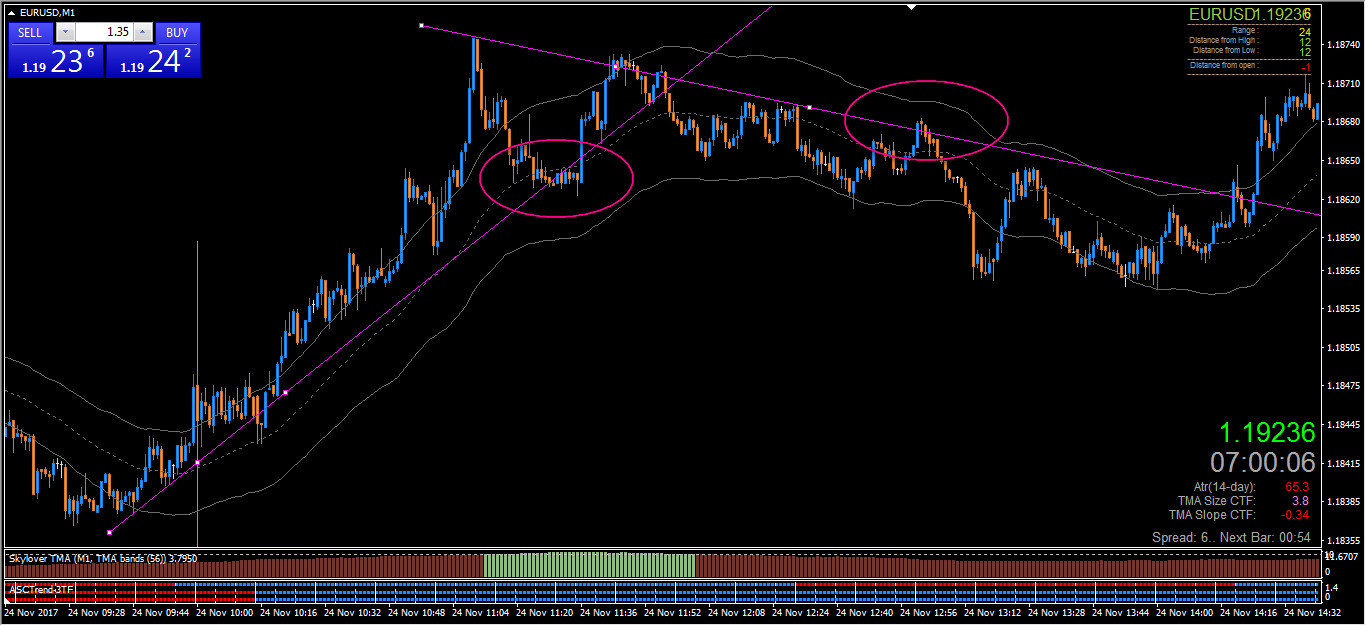This screenshot has width=1366, height=626.
Task: Click the 1.18475 price scale label
Action: pyautogui.click(x=1342, y=386)
